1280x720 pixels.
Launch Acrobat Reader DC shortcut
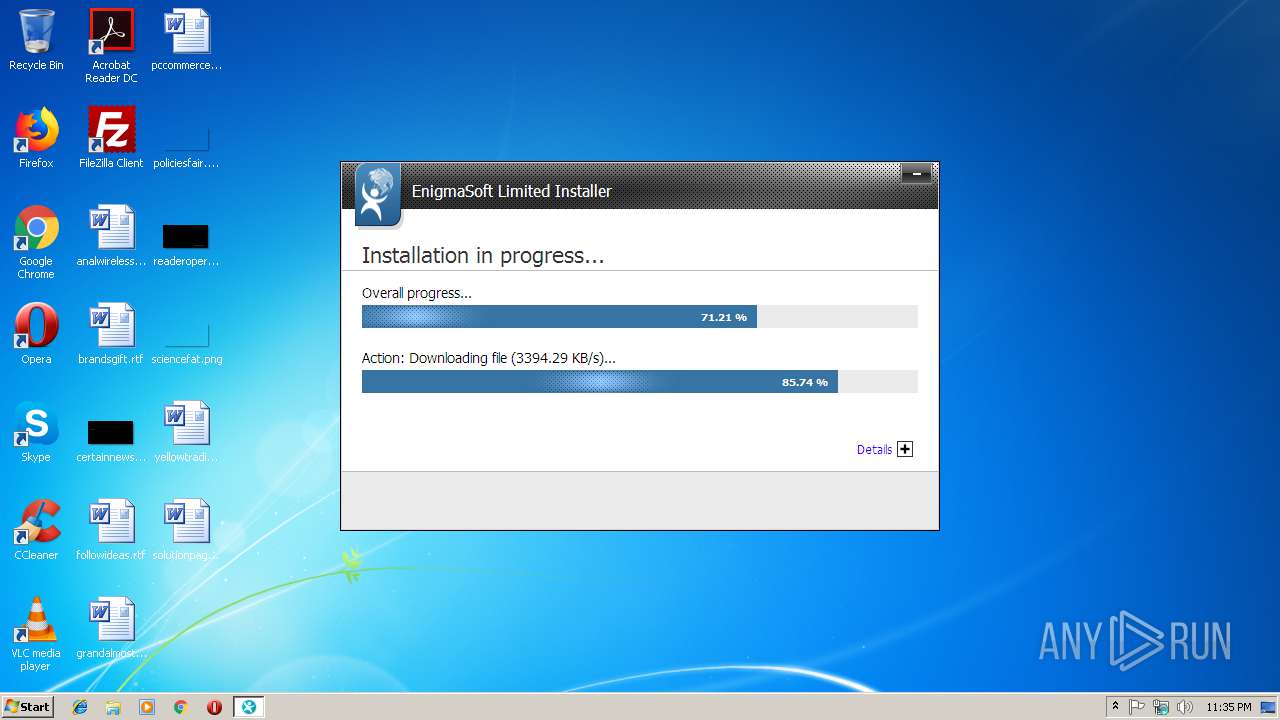pyautogui.click(x=111, y=46)
